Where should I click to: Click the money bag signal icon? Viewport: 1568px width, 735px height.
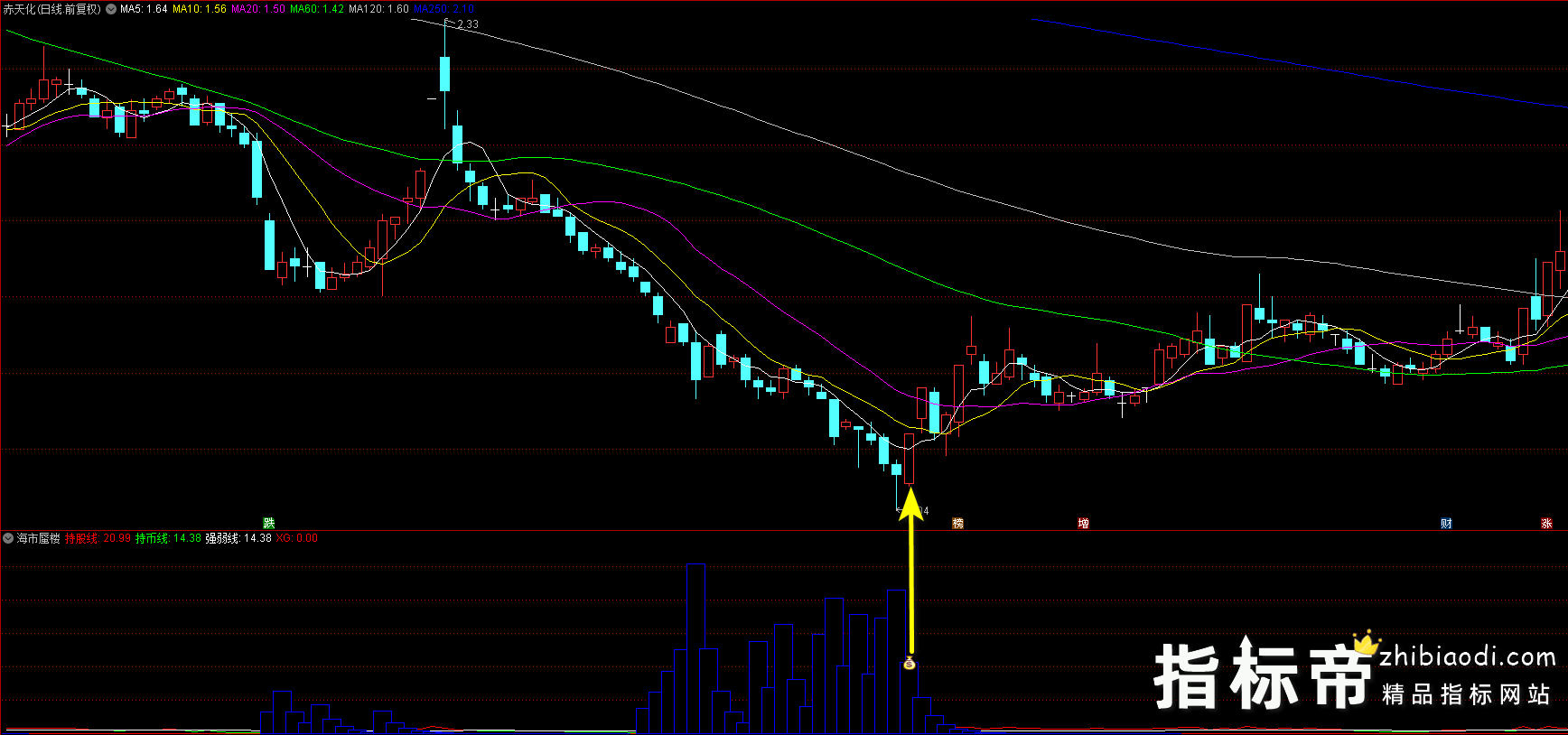910,665
